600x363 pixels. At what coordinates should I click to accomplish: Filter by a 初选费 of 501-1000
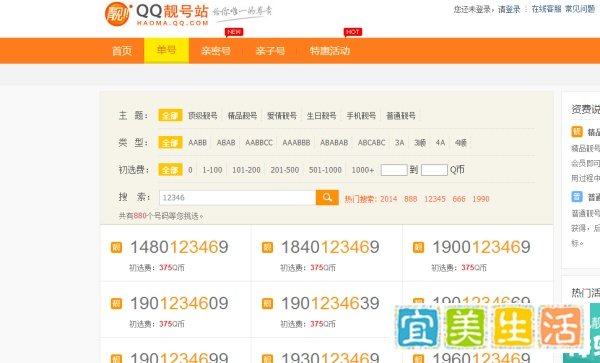325,170
